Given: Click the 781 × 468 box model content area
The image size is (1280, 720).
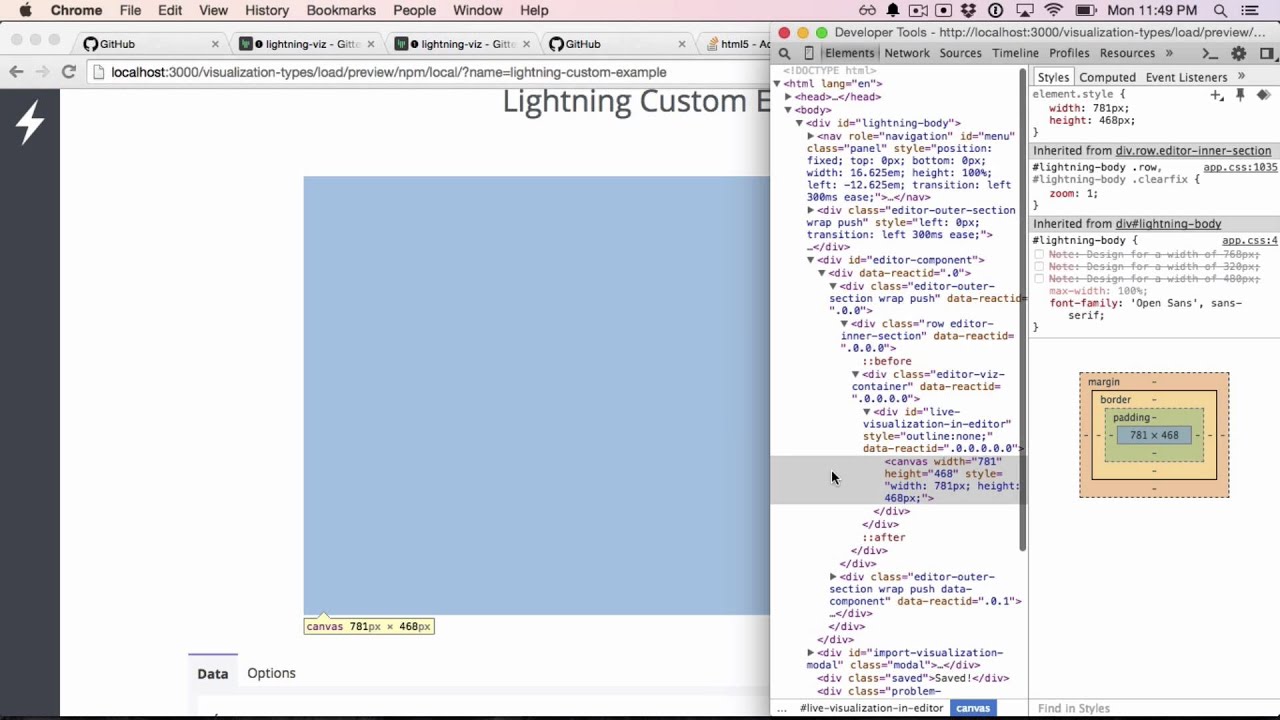Looking at the screenshot, I should (1154, 435).
